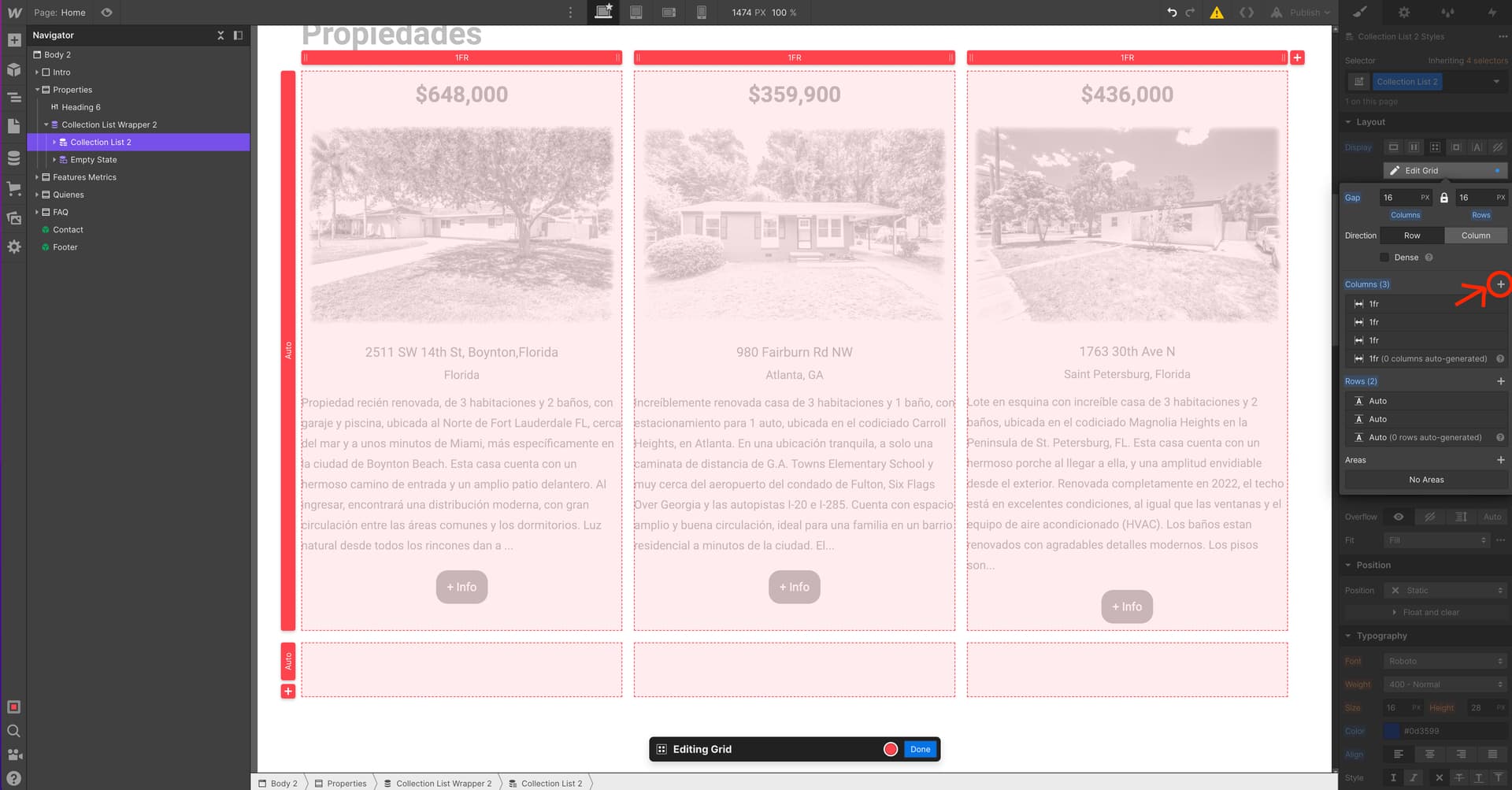
Task: Click + Info under $436,000 listing
Action: (1127, 606)
